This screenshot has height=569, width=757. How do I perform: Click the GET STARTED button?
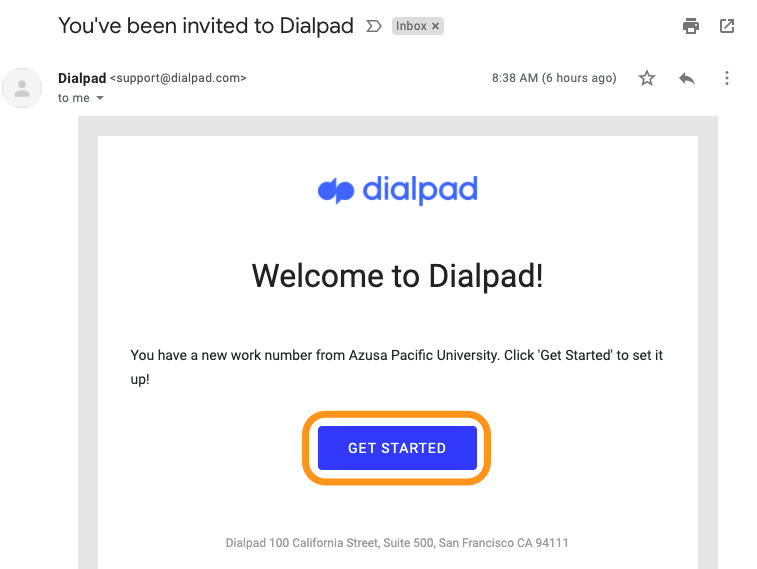(397, 448)
